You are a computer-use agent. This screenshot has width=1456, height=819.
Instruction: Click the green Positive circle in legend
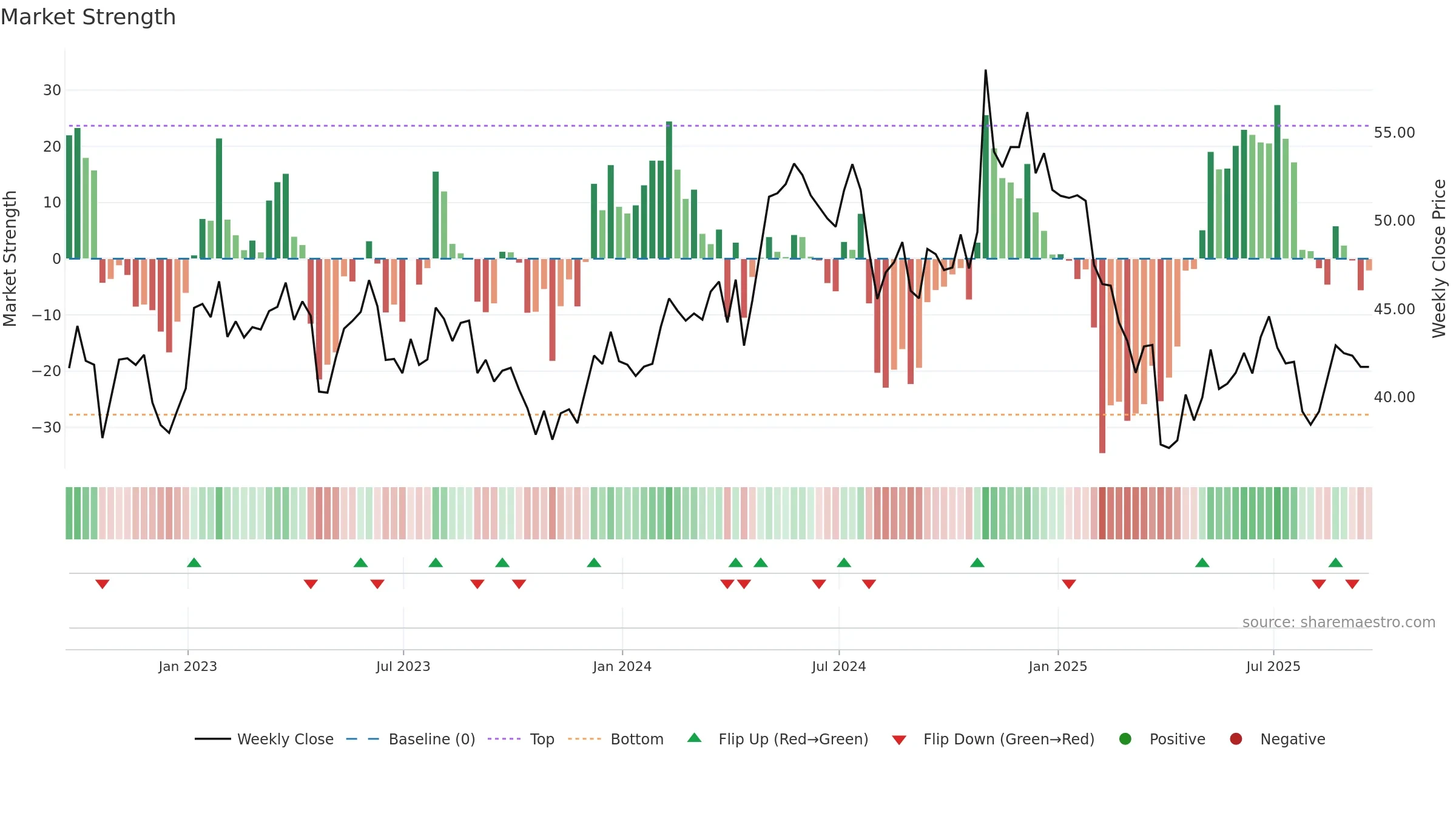(1125, 739)
